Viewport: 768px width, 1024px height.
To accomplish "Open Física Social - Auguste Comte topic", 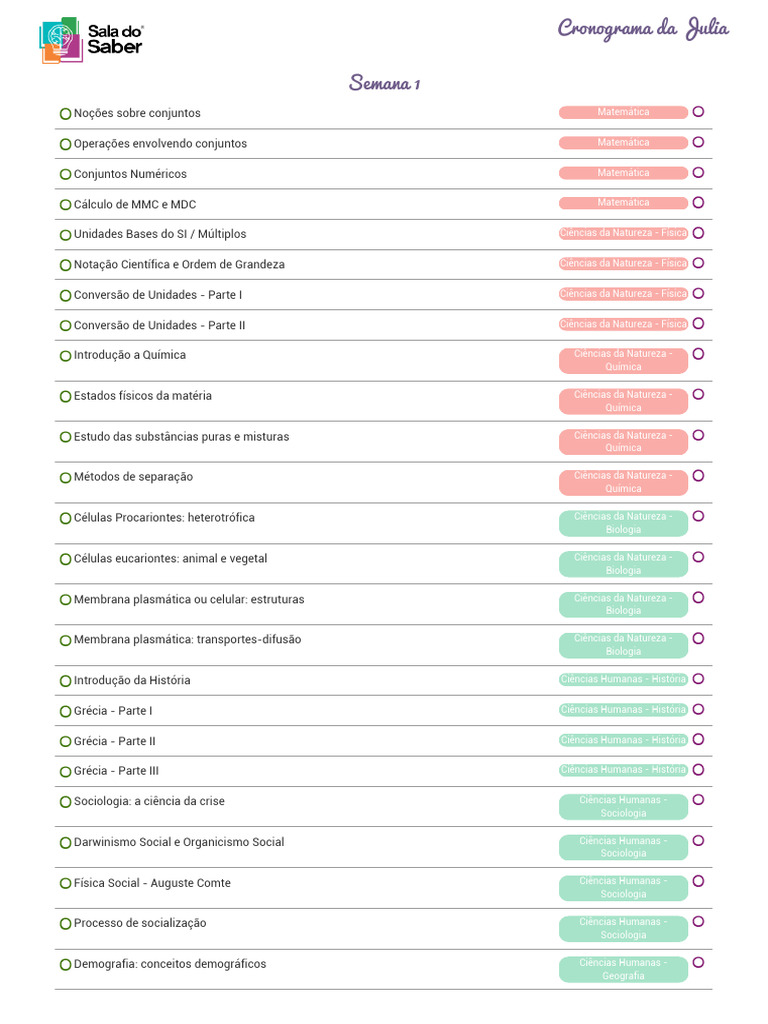I will click(152, 883).
